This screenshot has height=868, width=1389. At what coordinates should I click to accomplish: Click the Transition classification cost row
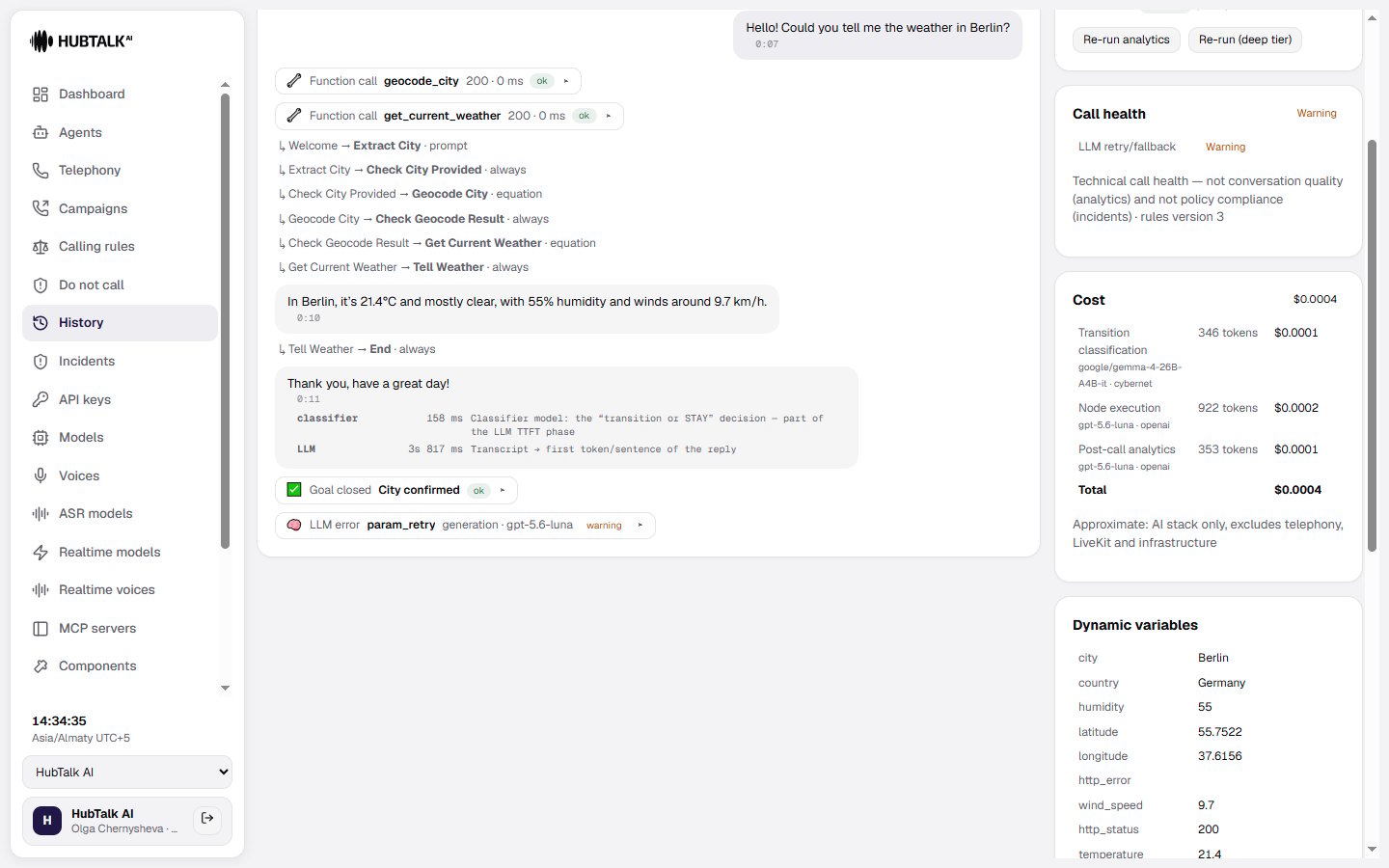pos(1209,358)
